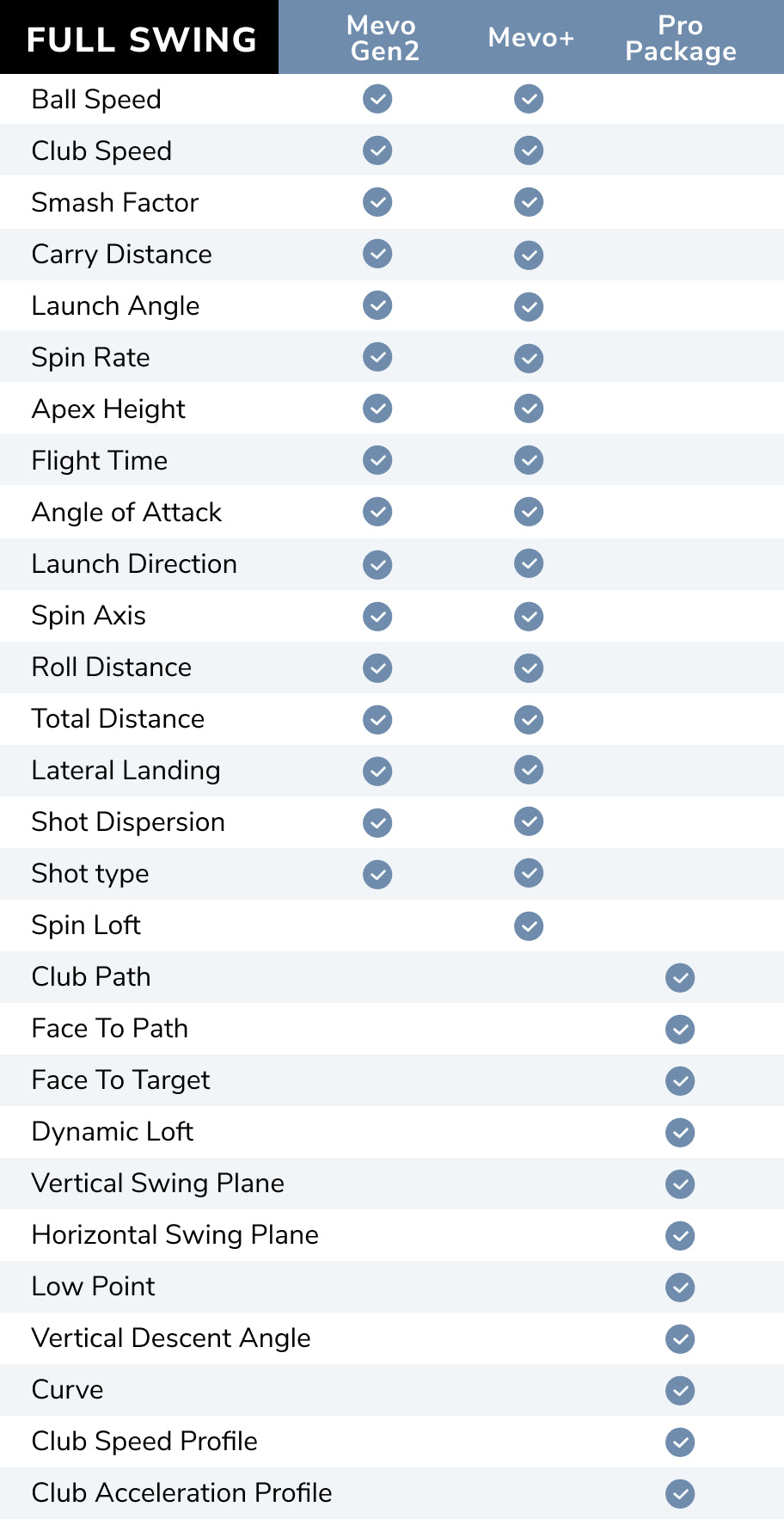The height and width of the screenshot is (1519, 784).
Task: Click Mevo Gen2 checkmark for Shot type
Action: (377, 875)
